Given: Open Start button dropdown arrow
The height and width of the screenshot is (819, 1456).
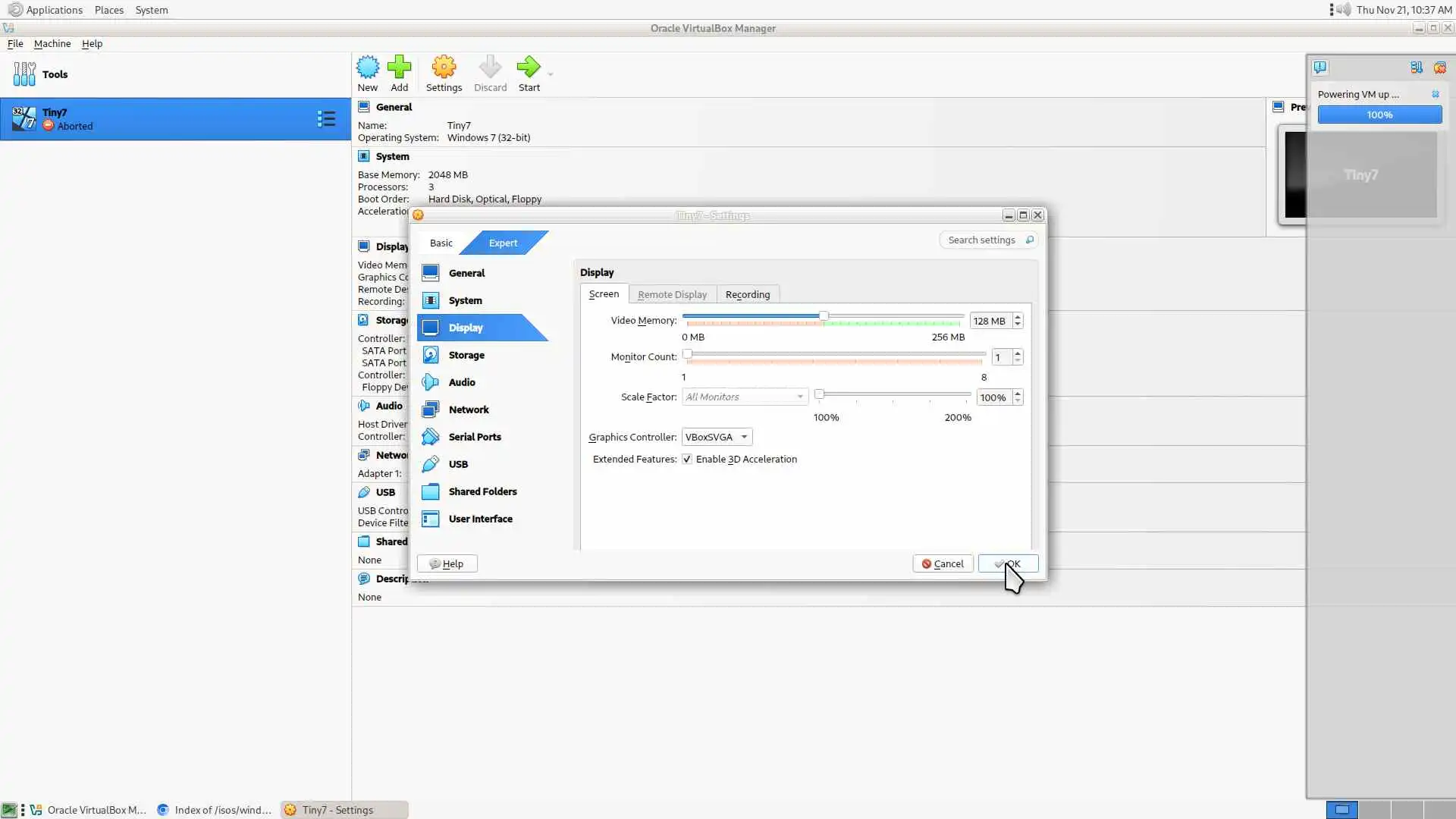Looking at the screenshot, I should pyautogui.click(x=551, y=74).
